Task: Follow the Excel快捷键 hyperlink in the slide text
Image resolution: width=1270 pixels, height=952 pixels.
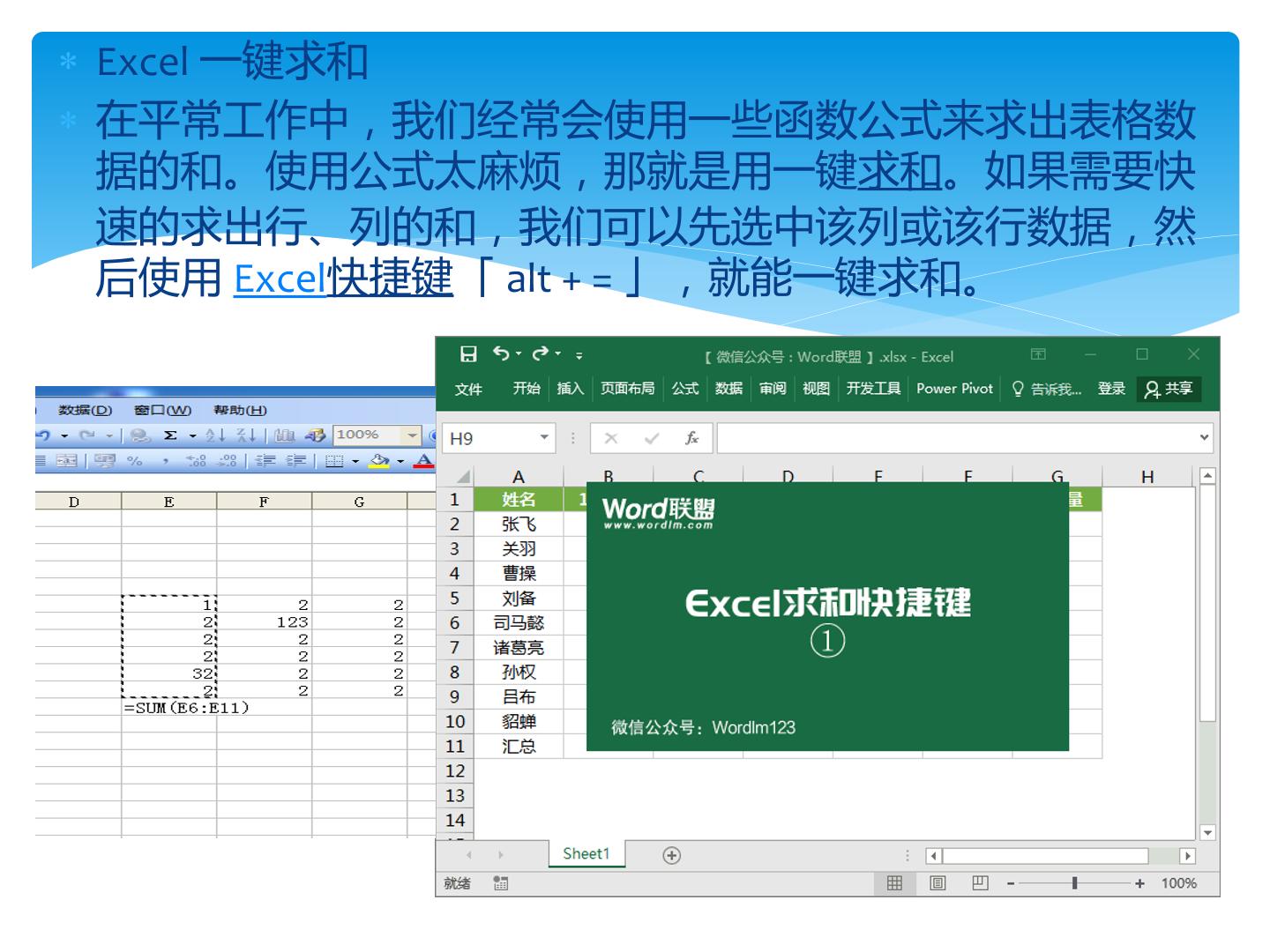Action: [343, 279]
